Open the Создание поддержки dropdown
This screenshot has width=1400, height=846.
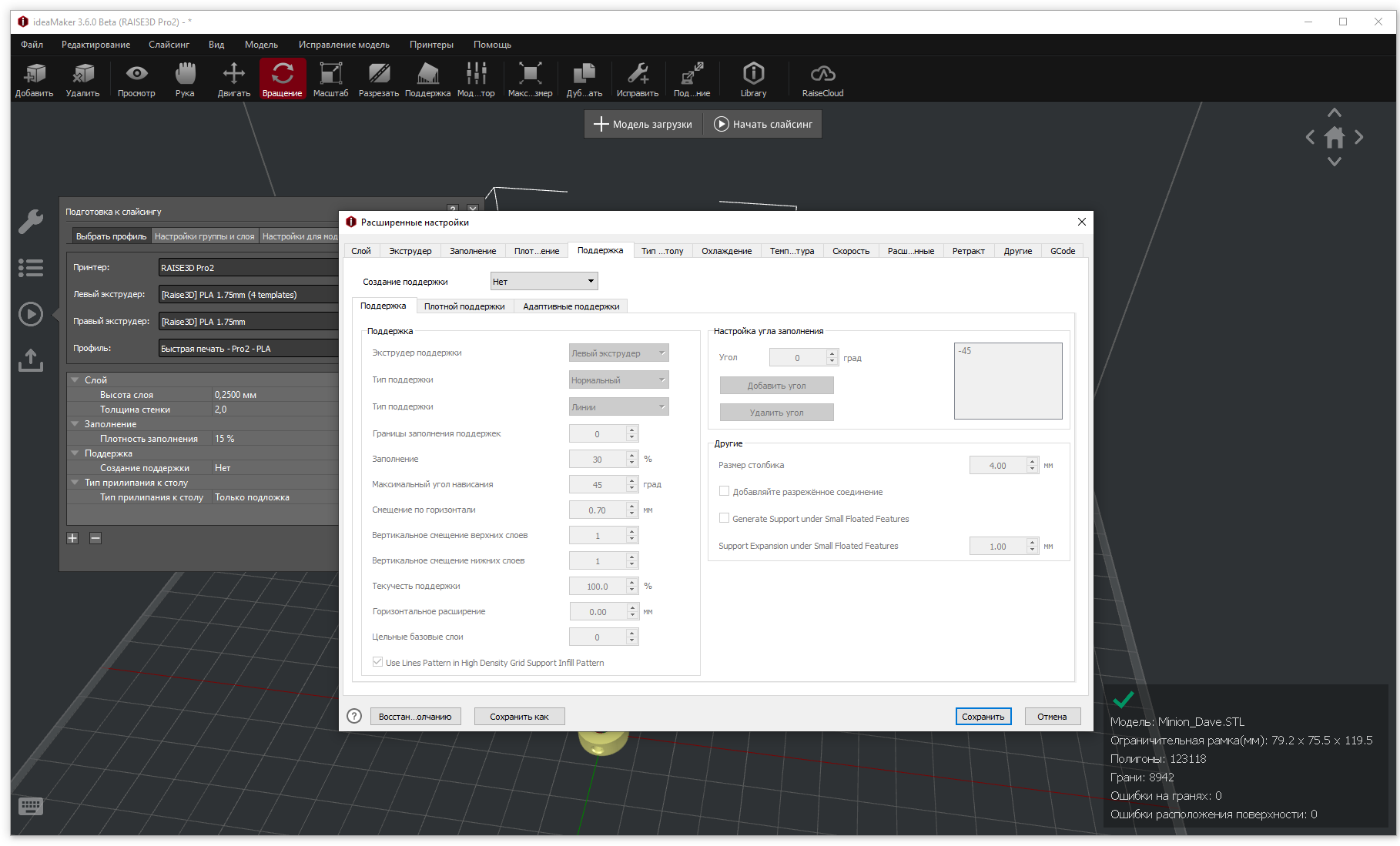544,281
